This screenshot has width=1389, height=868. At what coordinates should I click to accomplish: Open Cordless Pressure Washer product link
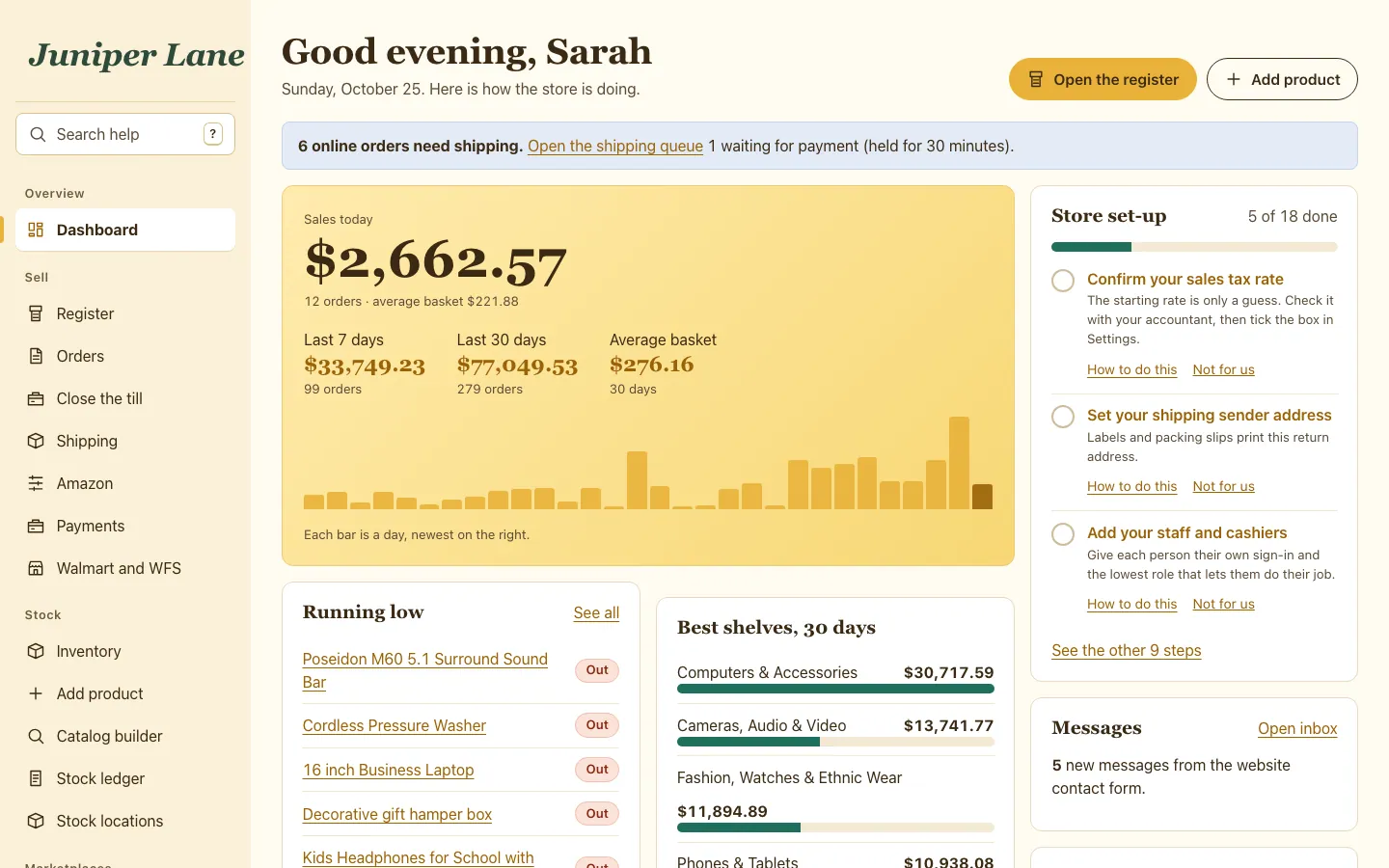click(394, 725)
